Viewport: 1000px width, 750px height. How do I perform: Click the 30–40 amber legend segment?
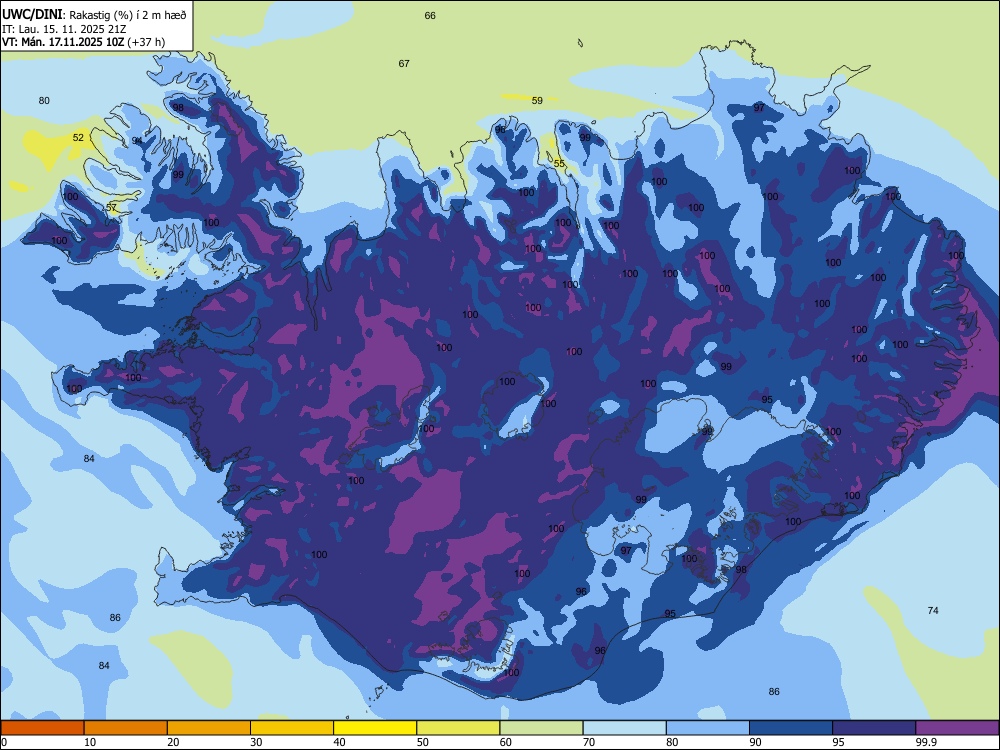click(x=292, y=728)
